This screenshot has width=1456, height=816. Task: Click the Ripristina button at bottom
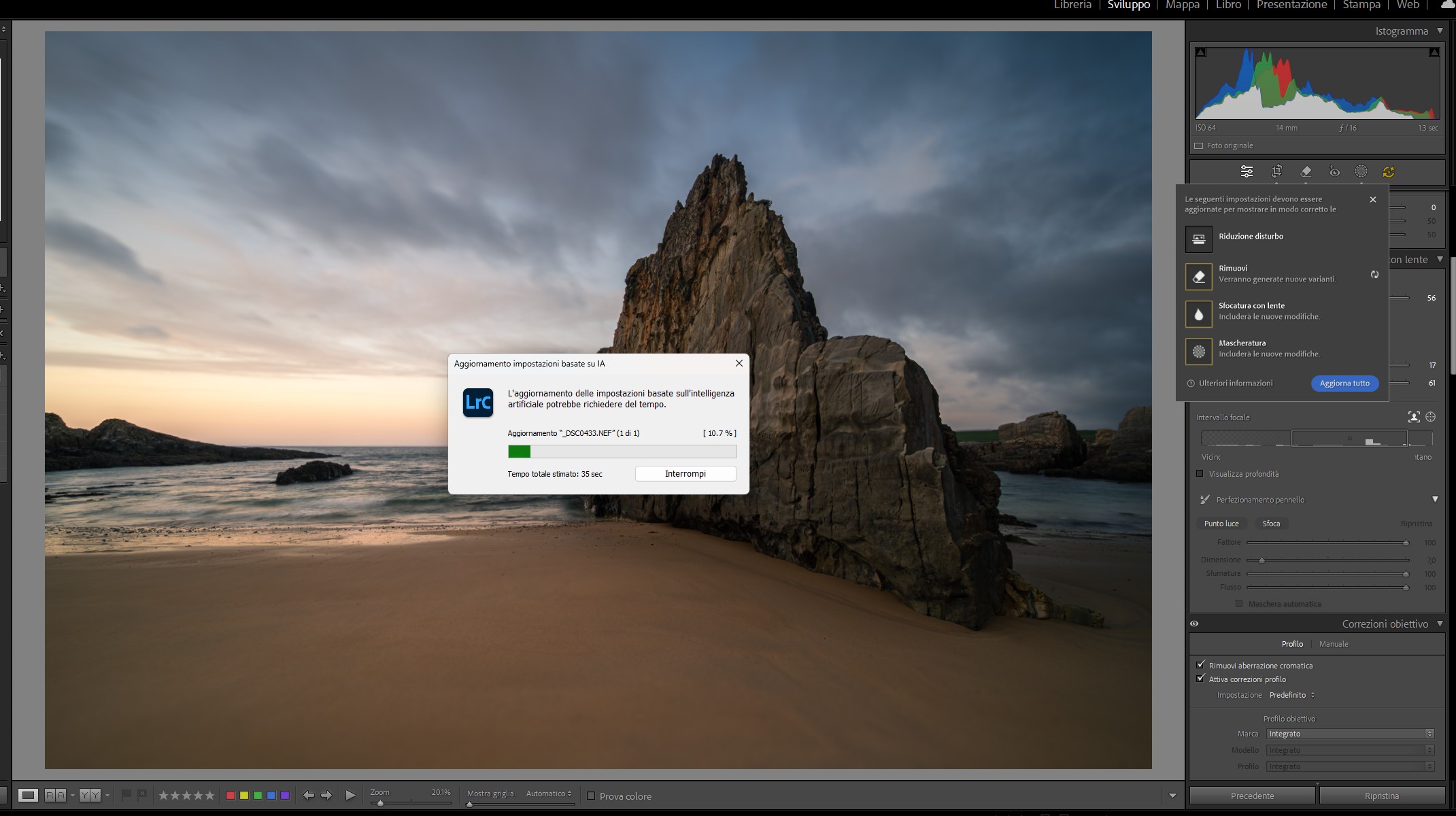coord(1381,796)
